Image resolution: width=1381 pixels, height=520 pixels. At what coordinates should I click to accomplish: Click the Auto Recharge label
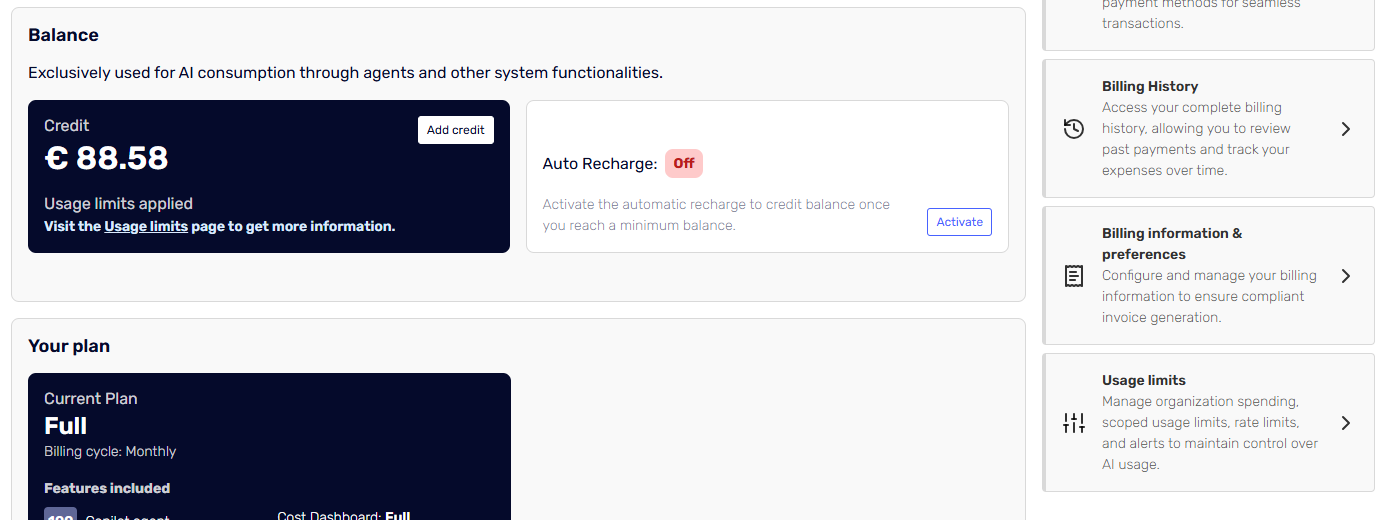pos(600,163)
